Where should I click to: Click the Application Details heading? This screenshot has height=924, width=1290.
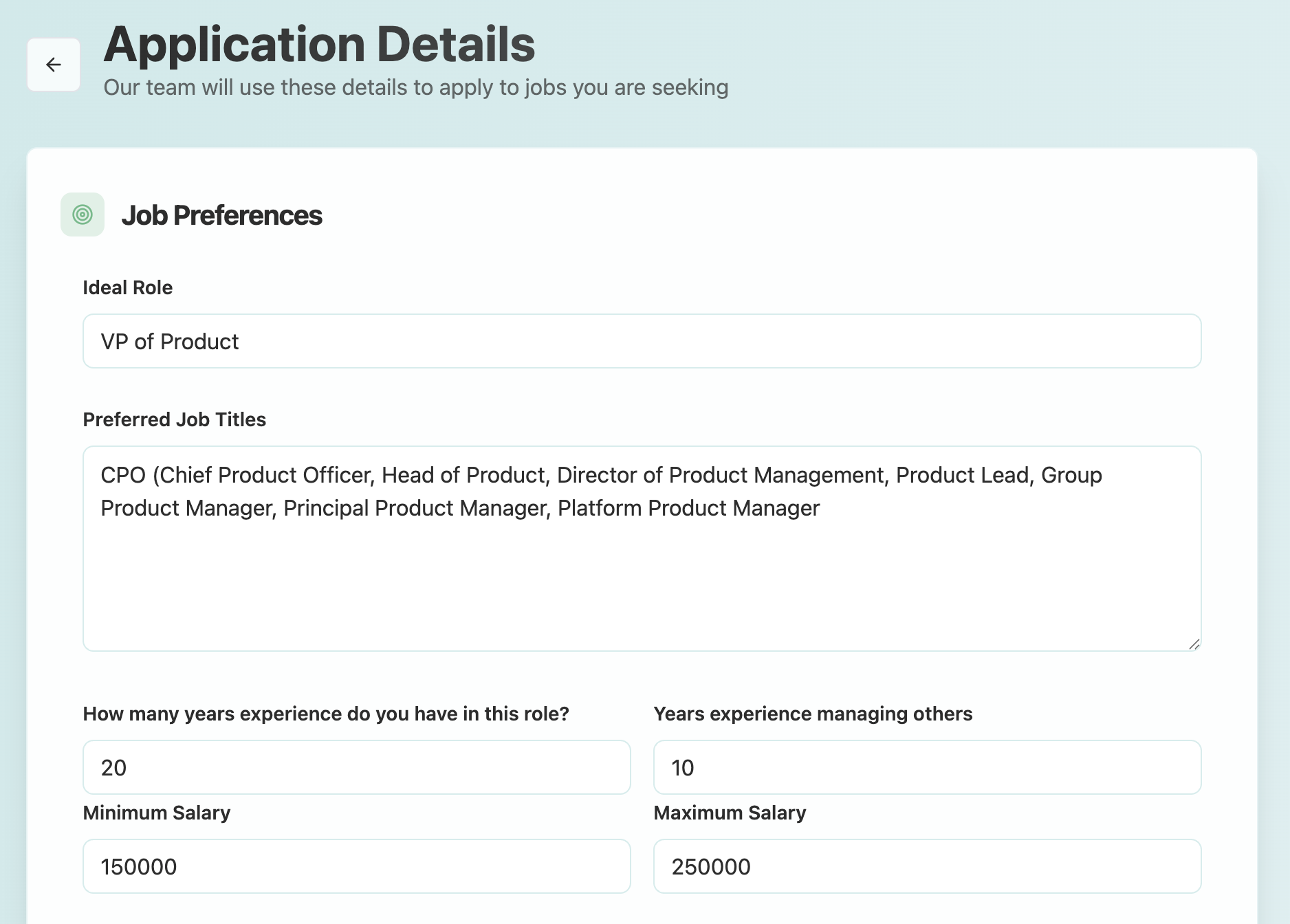point(319,44)
